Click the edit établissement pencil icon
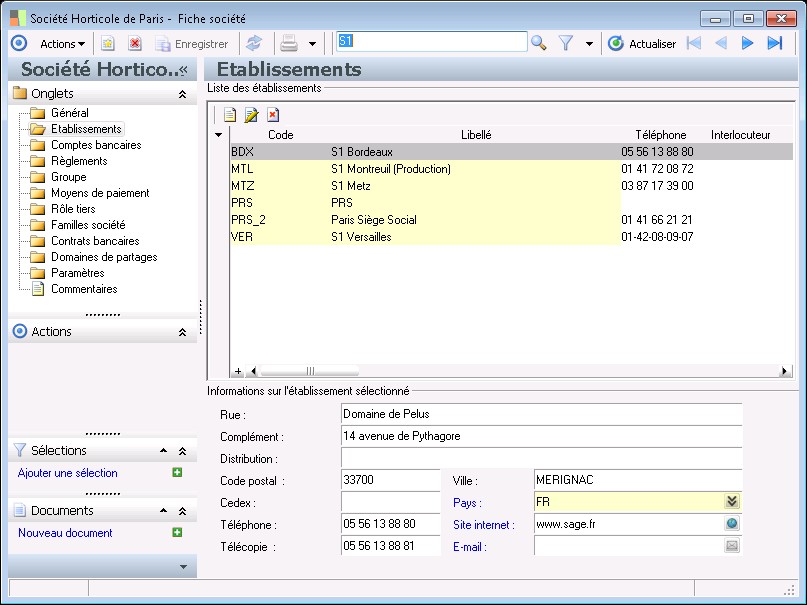Image resolution: width=807 pixels, height=605 pixels. (251, 115)
